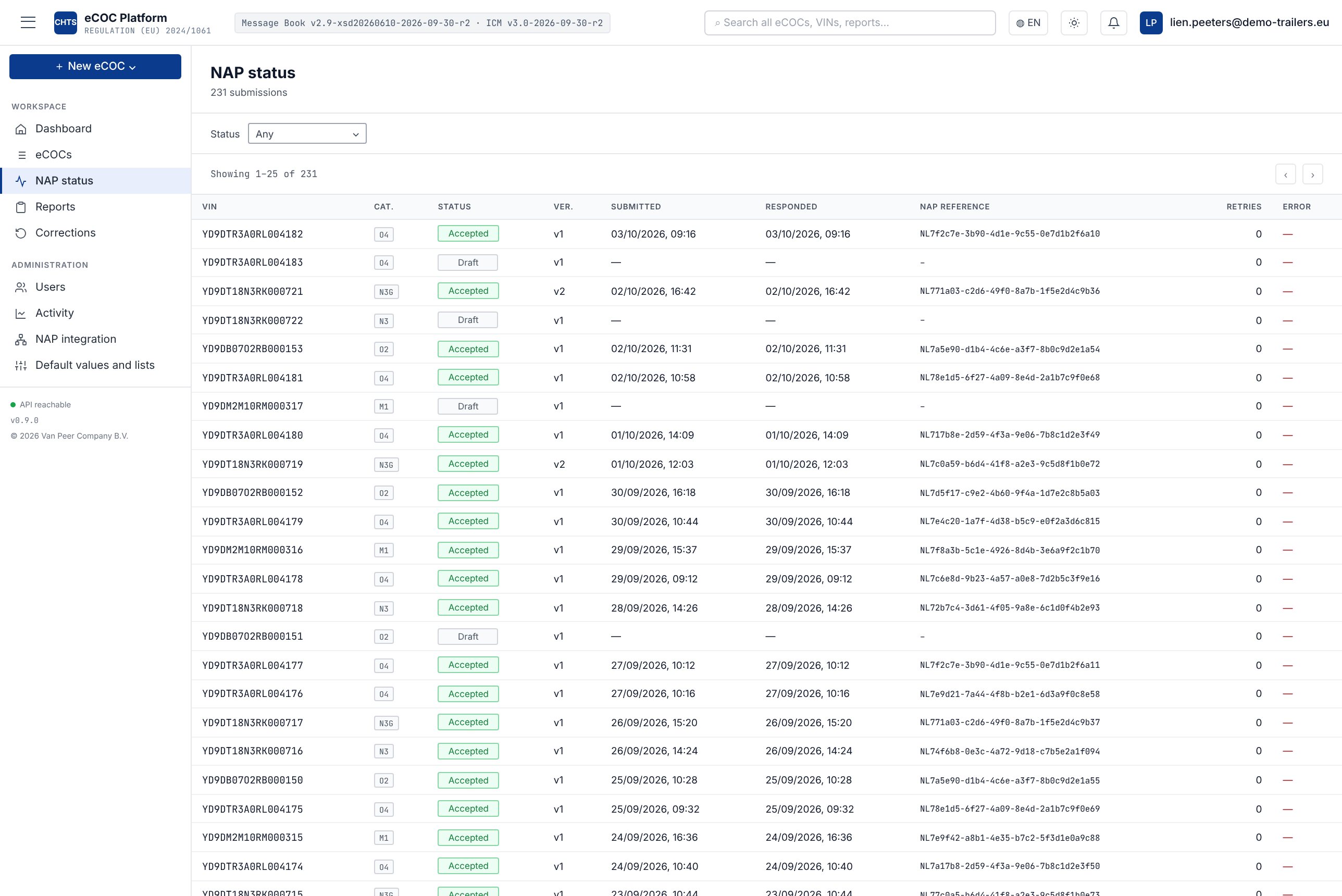
Task: Open the EN language selector
Action: [x=1028, y=23]
